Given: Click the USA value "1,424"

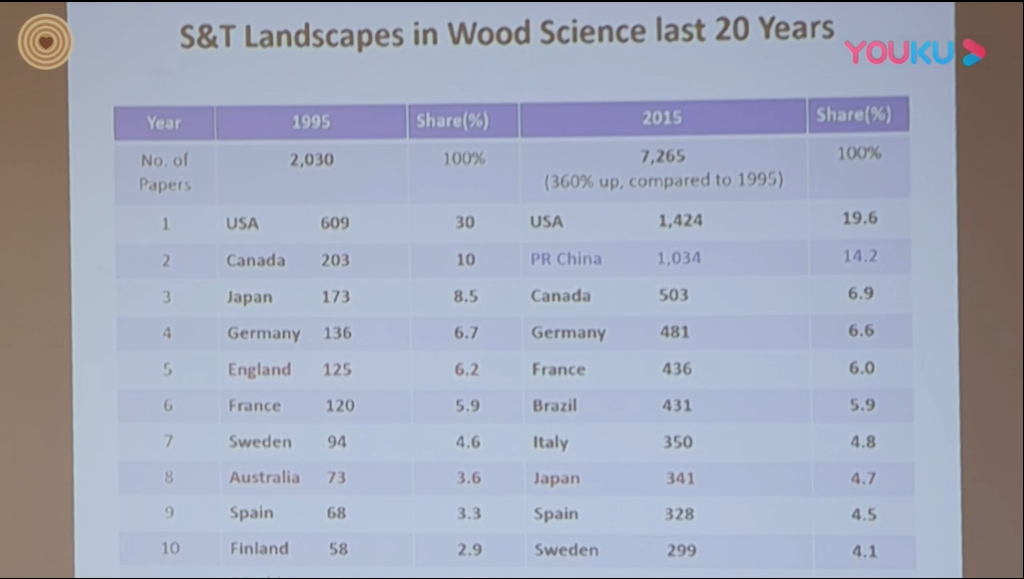Looking at the screenshot, I should tap(680, 221).
